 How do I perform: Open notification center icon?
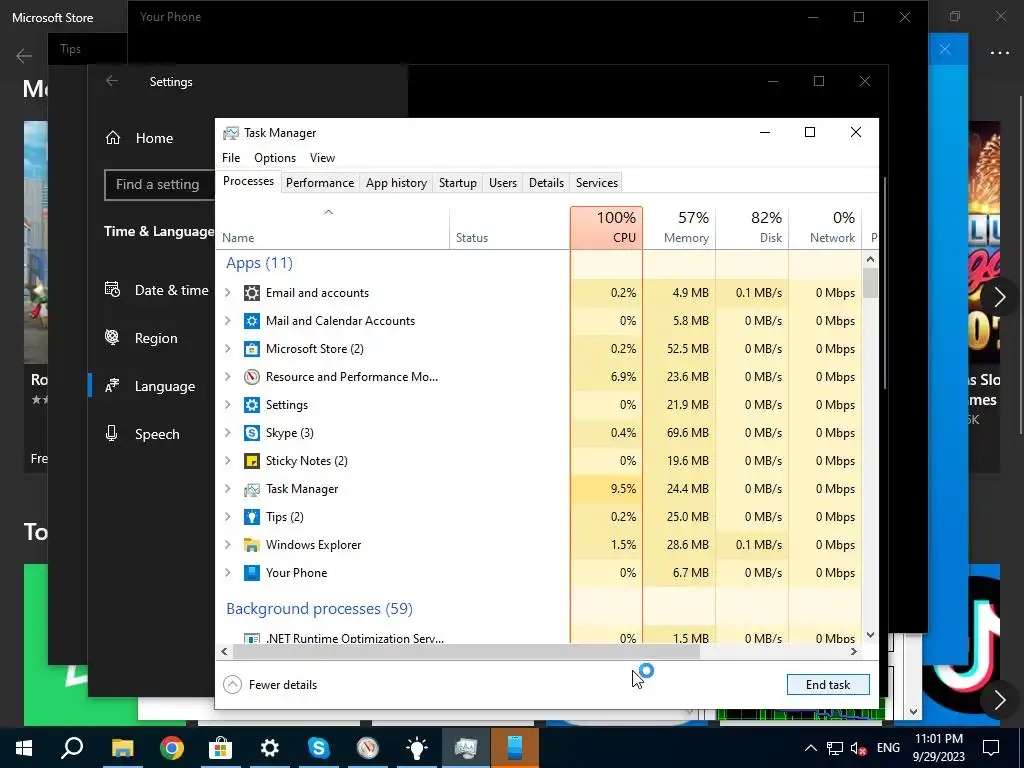point(991,748)
